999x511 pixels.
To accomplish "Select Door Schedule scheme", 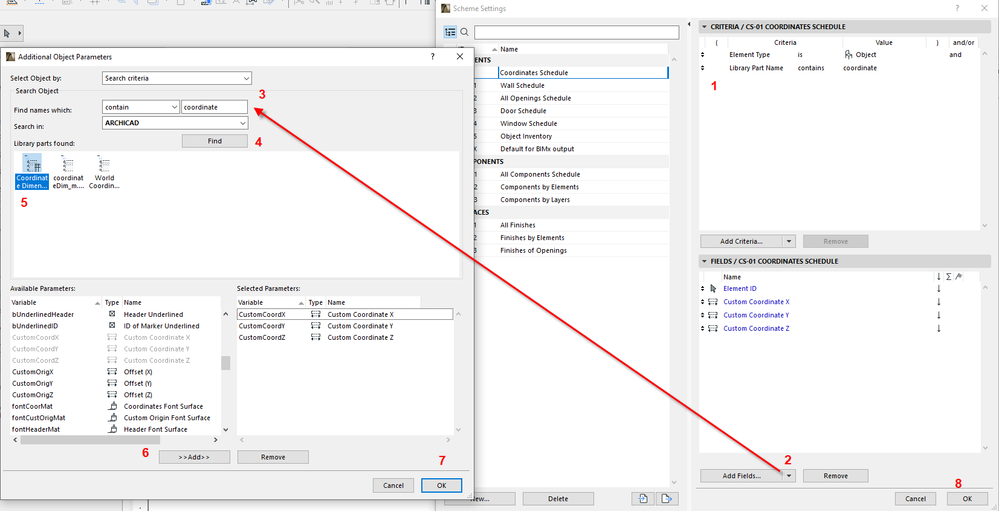I will pyautogui.click(x=523, y=111).
